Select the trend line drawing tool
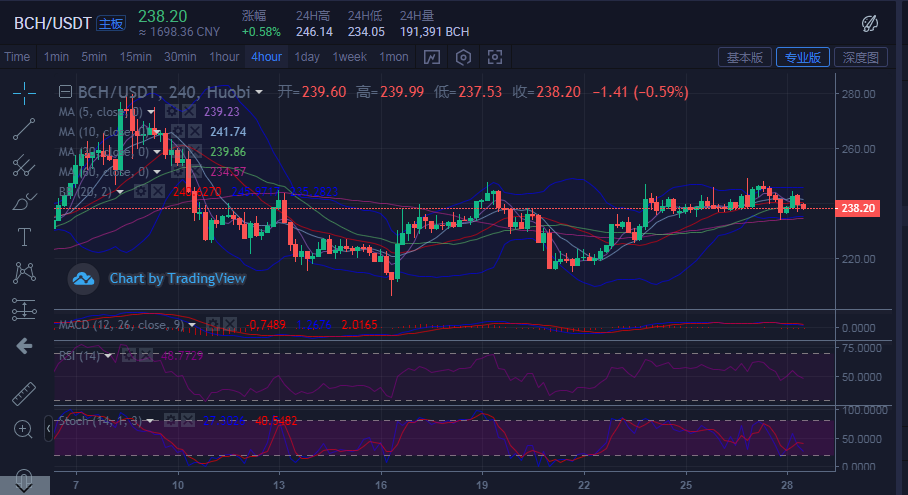The image size is (908, 495). pyautogui.click(x=24, y=129)
